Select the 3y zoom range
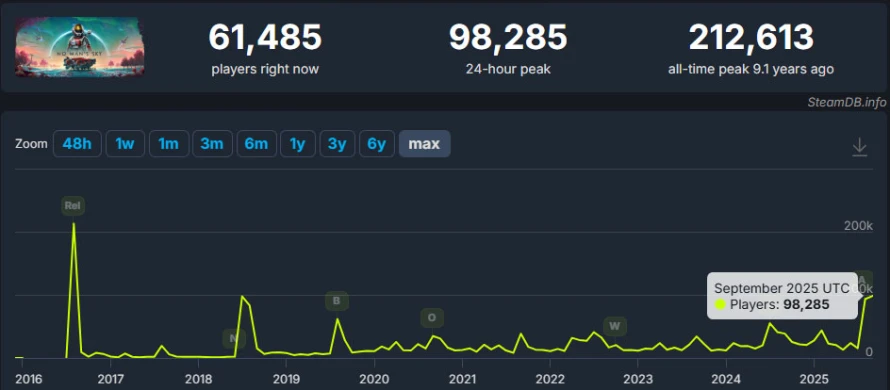This screenshot has width=890, height=390. pos(337,144)
